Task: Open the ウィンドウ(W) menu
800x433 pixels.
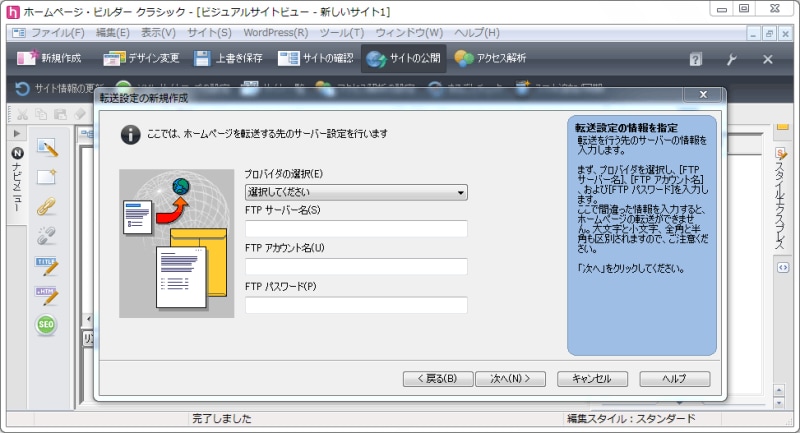Action: (x=409, y=33)
